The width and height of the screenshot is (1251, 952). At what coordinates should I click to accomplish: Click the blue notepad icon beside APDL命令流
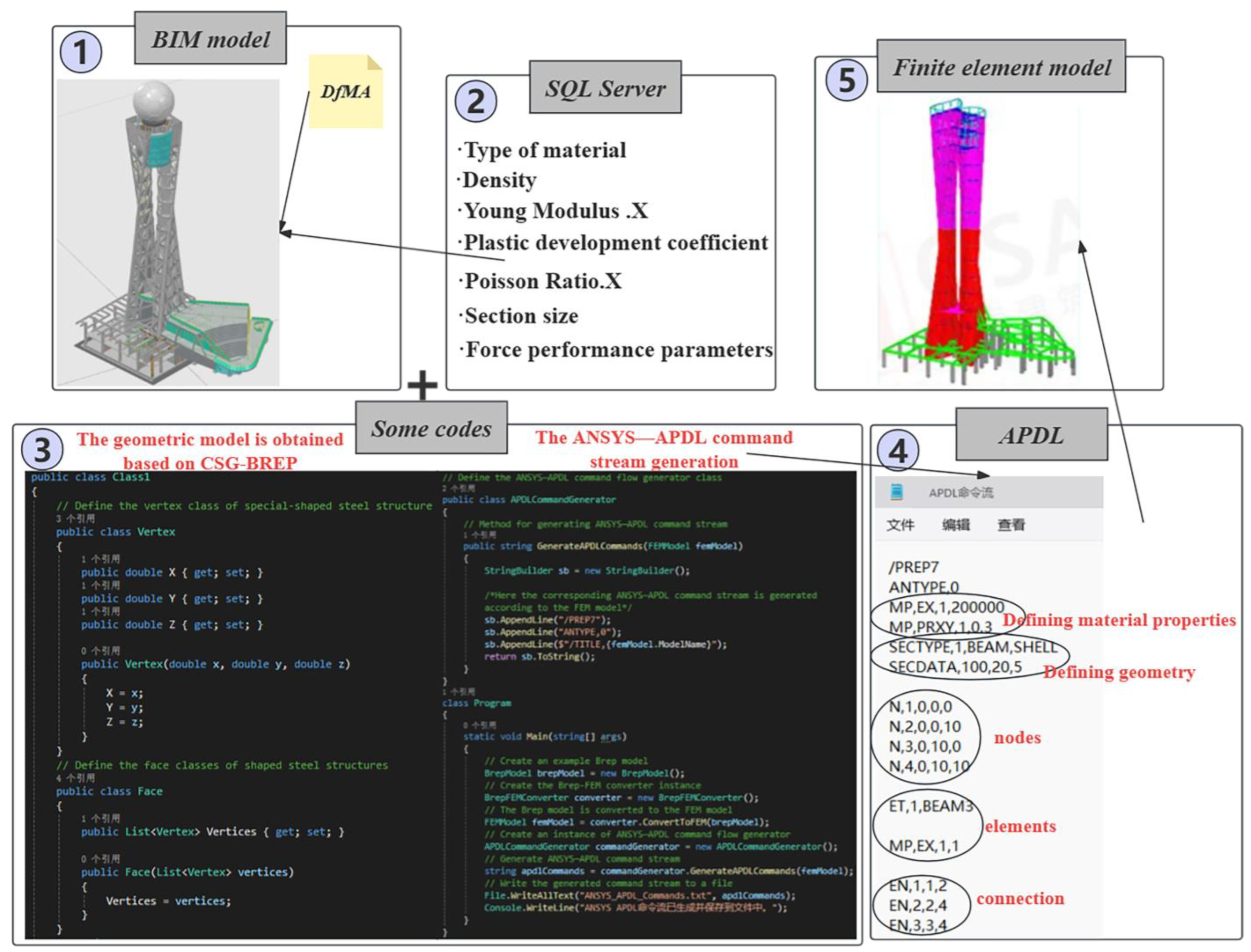click(x=897, y=492)
